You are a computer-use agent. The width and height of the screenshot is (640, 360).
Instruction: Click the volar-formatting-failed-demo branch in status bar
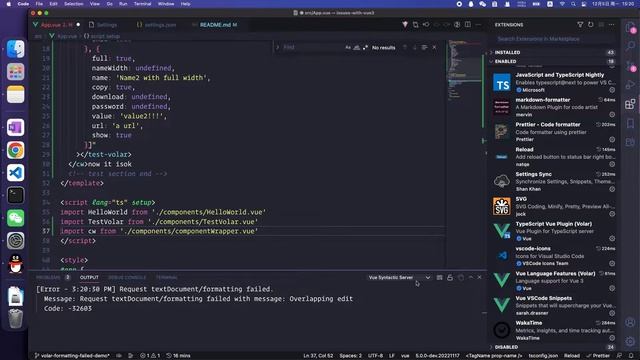[72, 356]
